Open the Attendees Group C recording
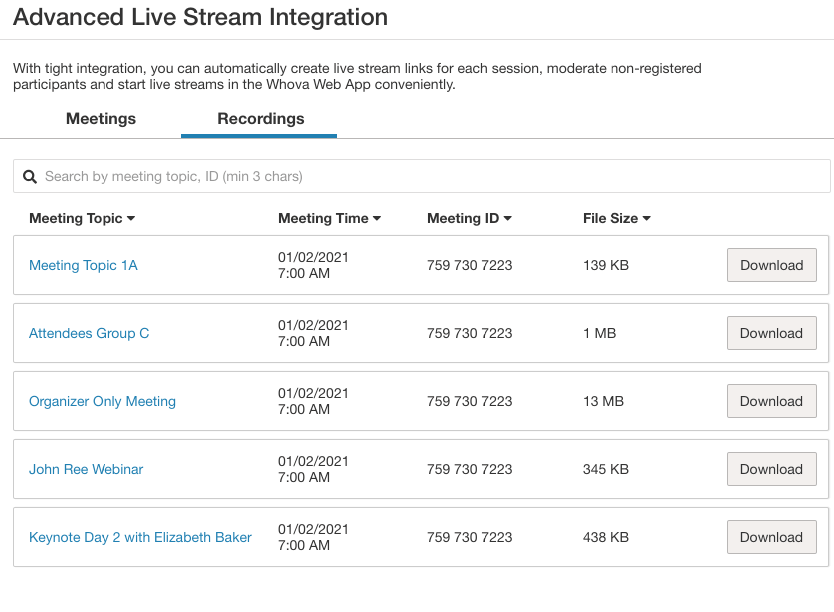 click(89, 334)
